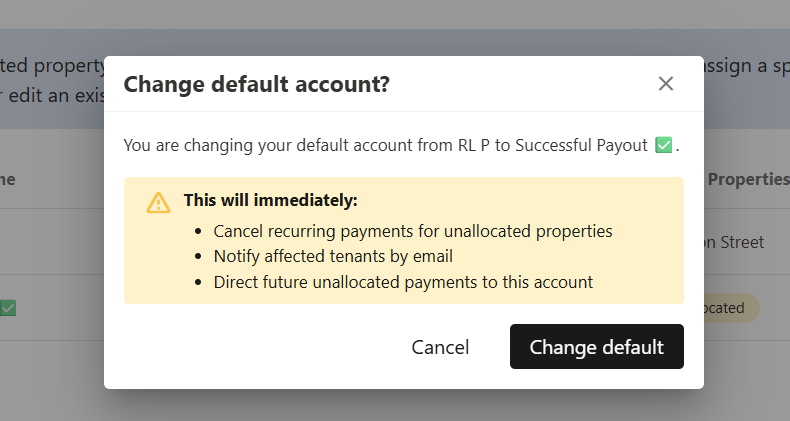Click green checkmark in background table row

(8, 308)
